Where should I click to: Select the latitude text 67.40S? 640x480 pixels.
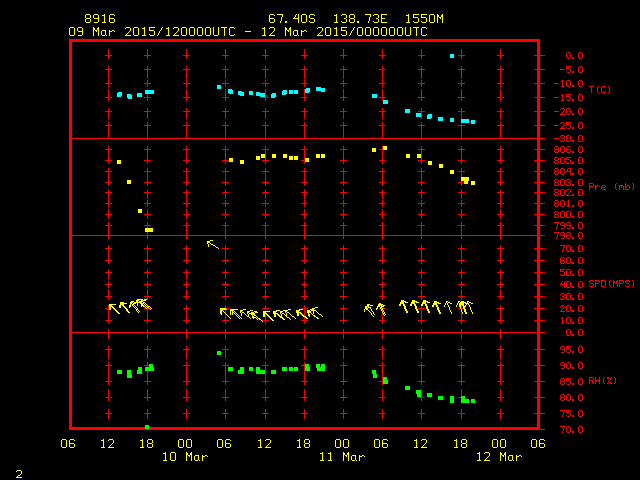[292, 19]
